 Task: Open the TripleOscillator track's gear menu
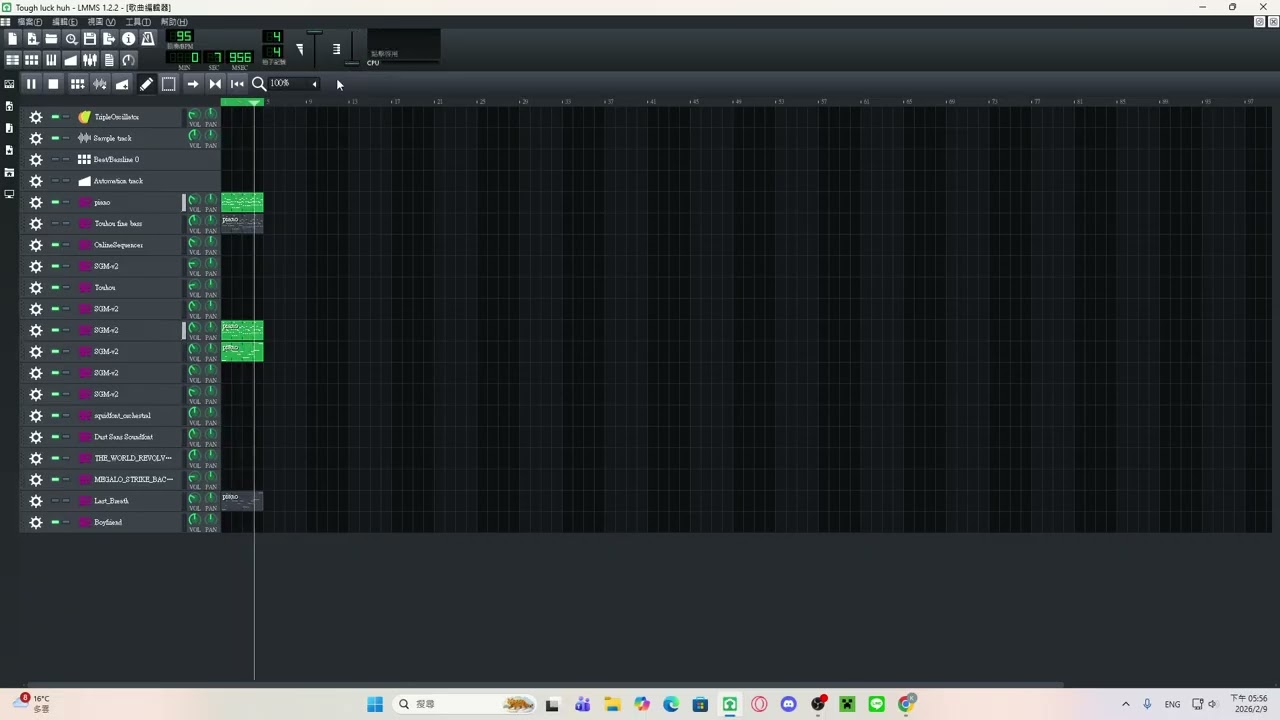[36, 117]
